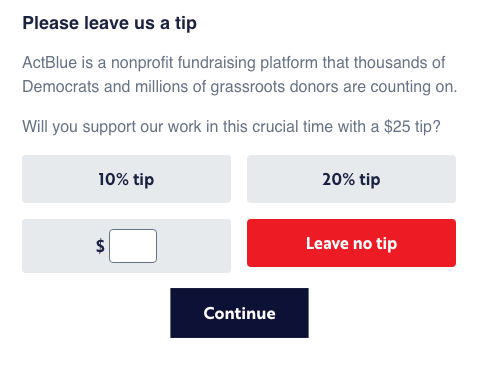Click the 'Please leave us a tip' heading
This screenshot has width=478, height=367.
click(109, 23)
